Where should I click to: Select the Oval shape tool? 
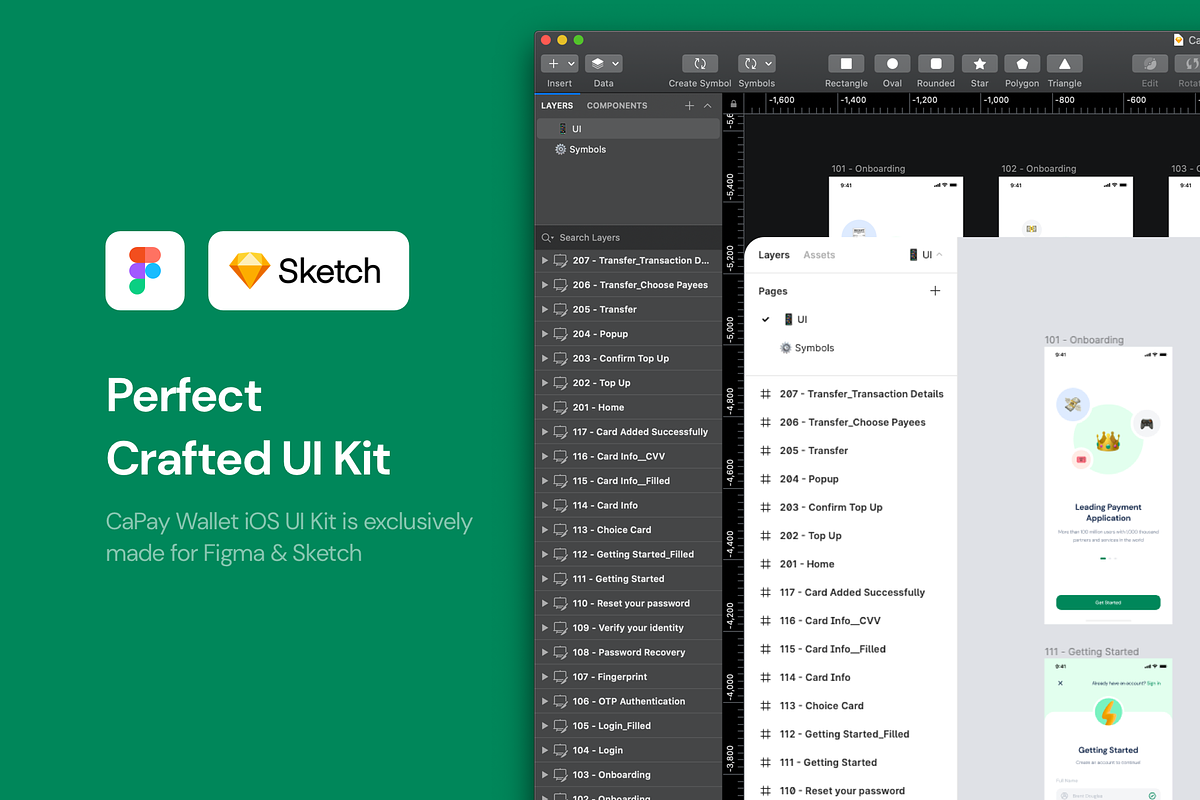(892, 63)
